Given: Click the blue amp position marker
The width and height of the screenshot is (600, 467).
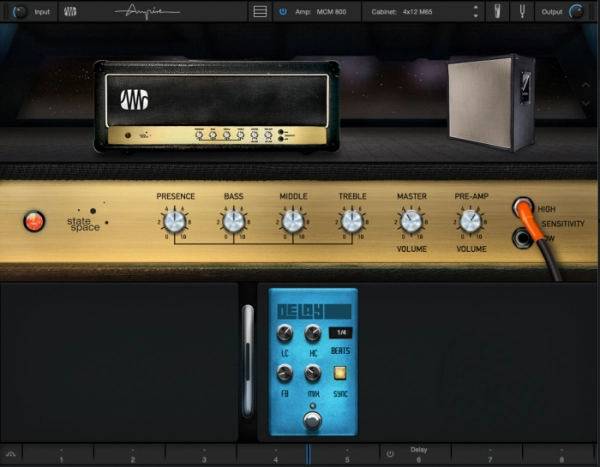Looking at the screenshot, I should pos(308,455).
